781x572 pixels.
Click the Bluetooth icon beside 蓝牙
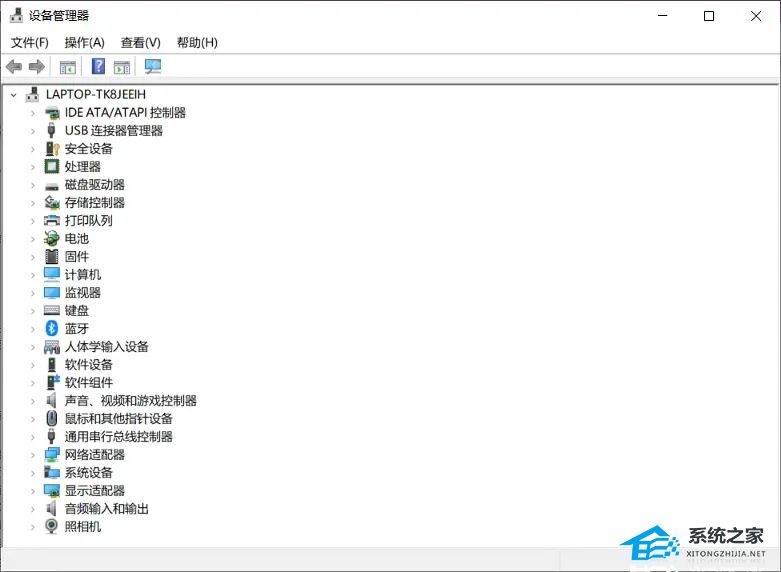[52, 329]
